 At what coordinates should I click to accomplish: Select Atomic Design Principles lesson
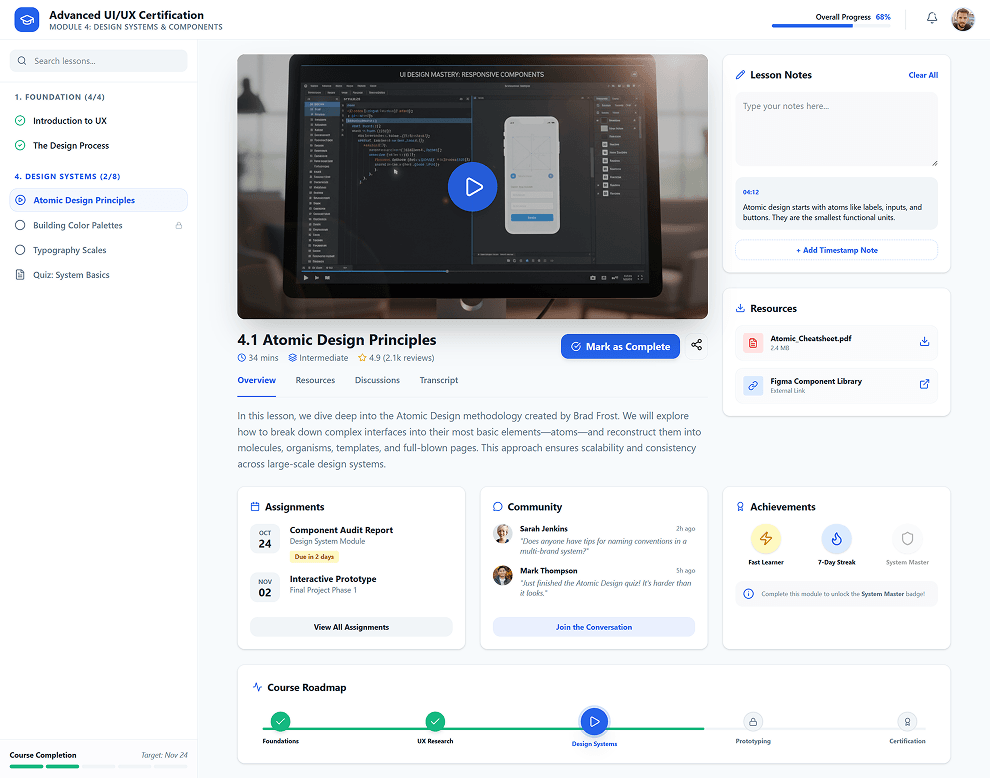[x=98, y=200]
